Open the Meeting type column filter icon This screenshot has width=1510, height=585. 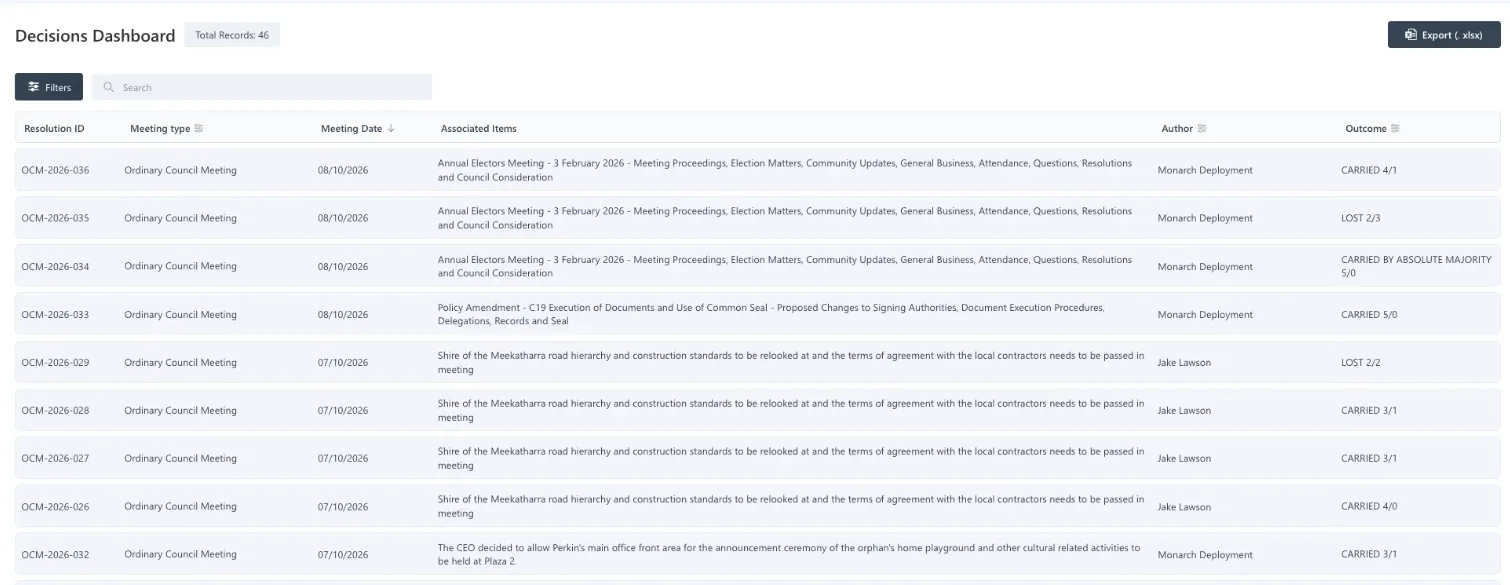coord(199,129)
